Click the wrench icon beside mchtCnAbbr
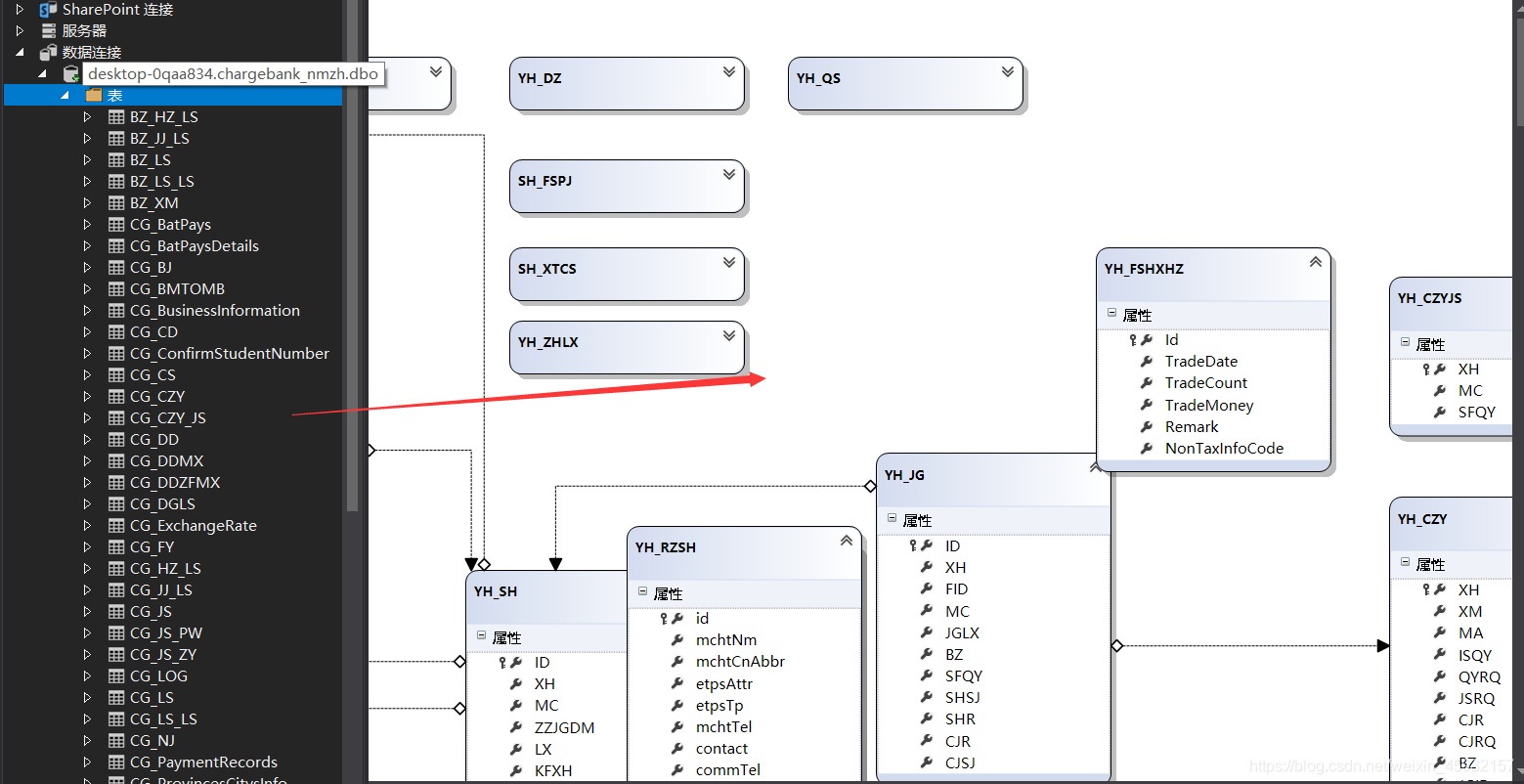This screenshot has height=784, width=1524. (677, 662)
